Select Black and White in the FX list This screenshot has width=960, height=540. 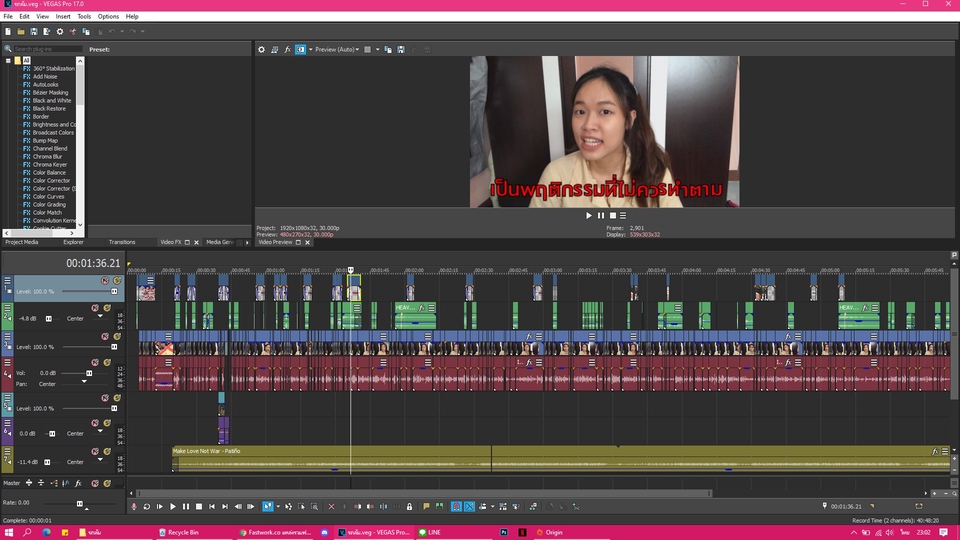pyautogui.click(x=51, y=100)
